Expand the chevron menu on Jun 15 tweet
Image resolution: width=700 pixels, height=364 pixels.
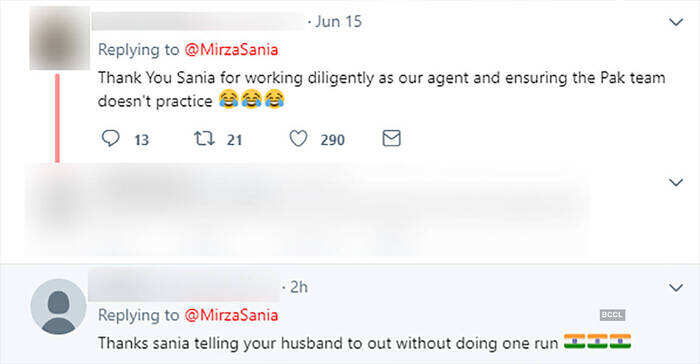pyautogui.click(x=676, y=22)
